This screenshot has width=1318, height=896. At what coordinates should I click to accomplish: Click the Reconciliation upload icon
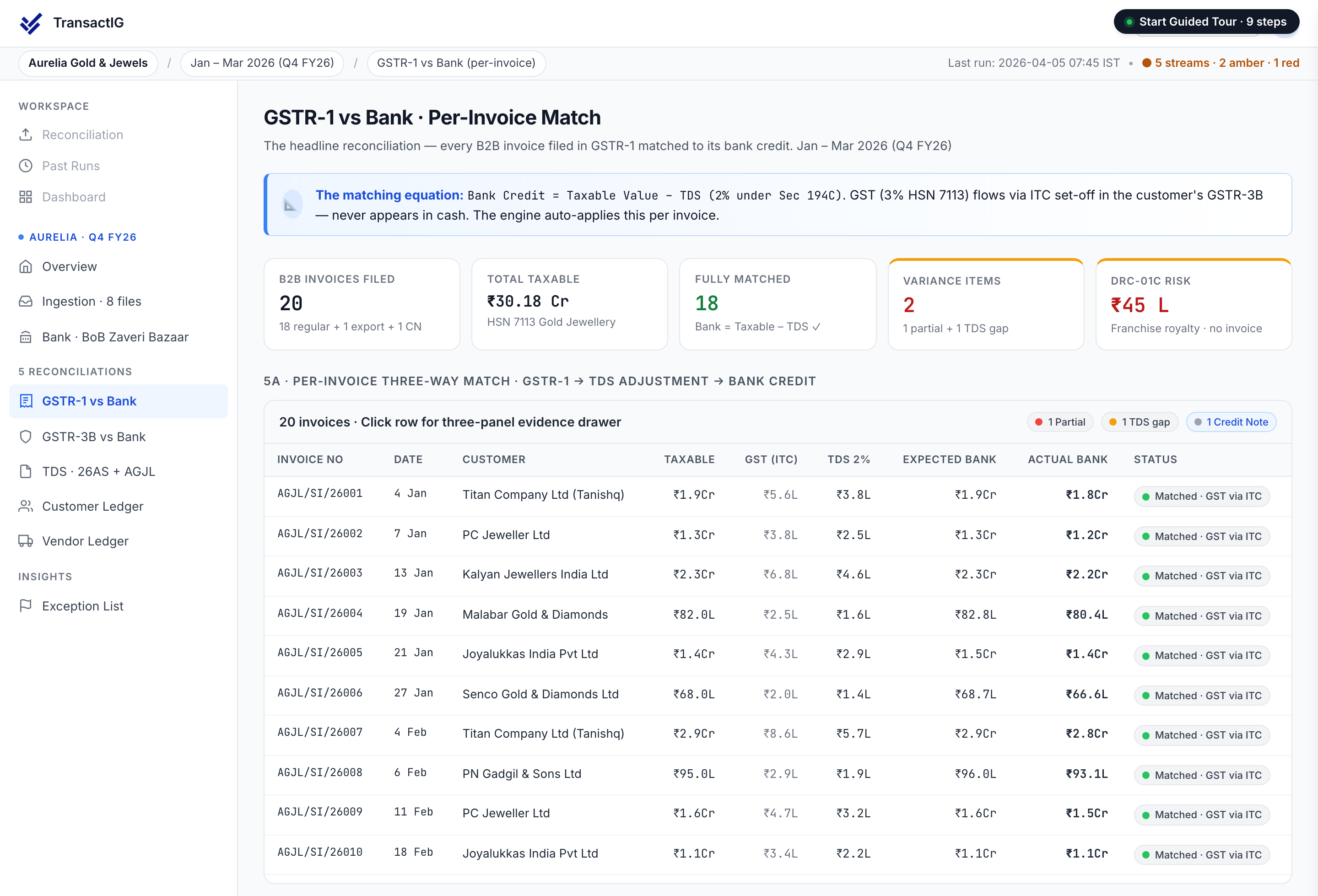click(26, 135)
